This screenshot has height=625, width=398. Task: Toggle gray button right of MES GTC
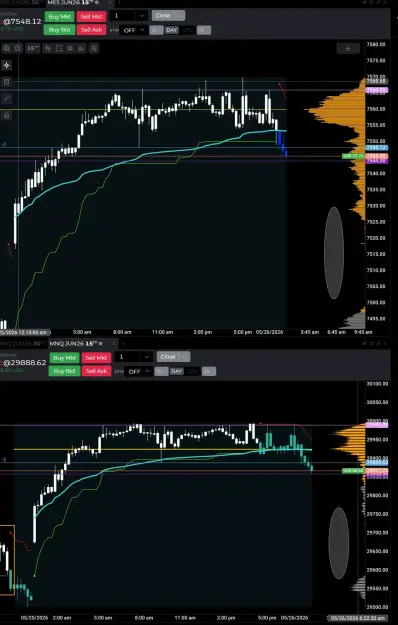tap(204, 30)
